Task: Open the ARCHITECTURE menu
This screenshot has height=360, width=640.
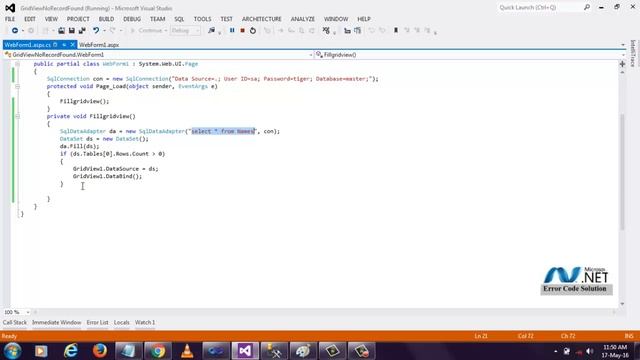Action: [x=262, y=19]
